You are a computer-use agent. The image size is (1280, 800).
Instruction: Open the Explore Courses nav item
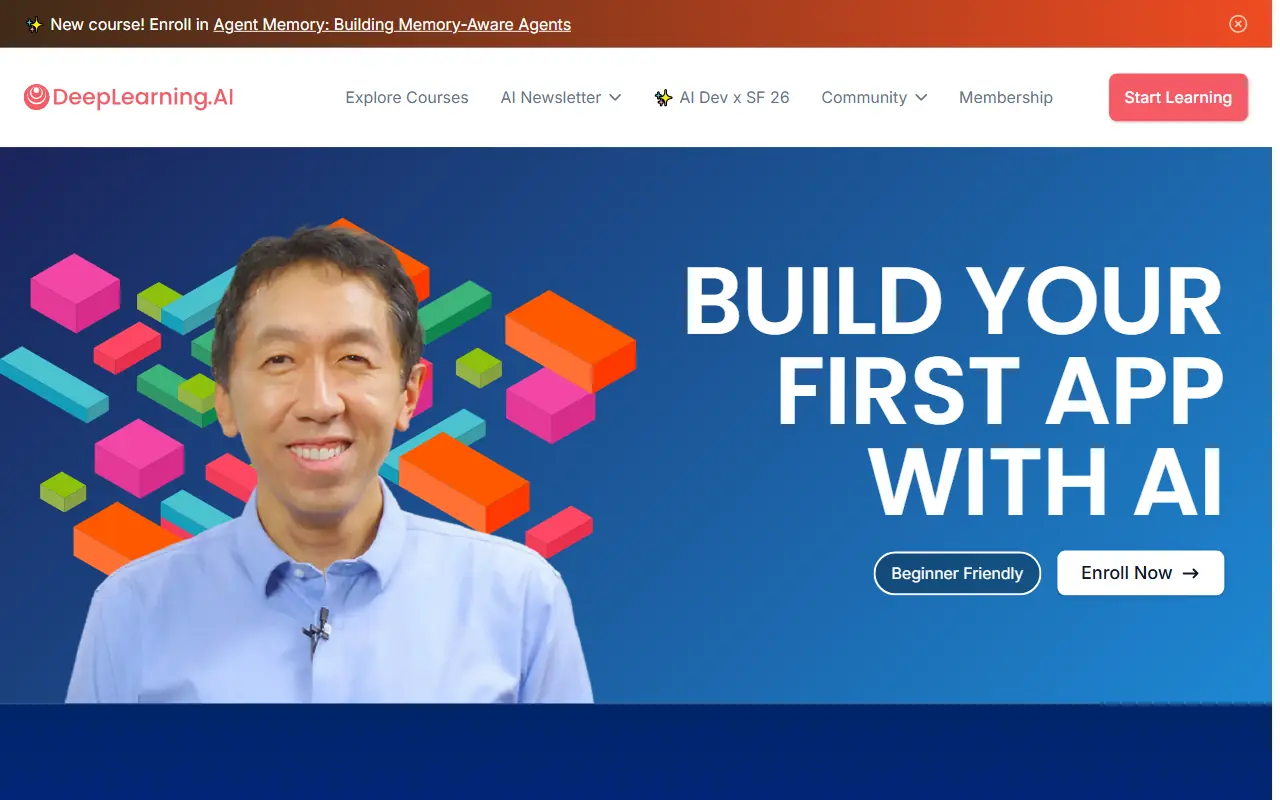click(x=406, y=97)
